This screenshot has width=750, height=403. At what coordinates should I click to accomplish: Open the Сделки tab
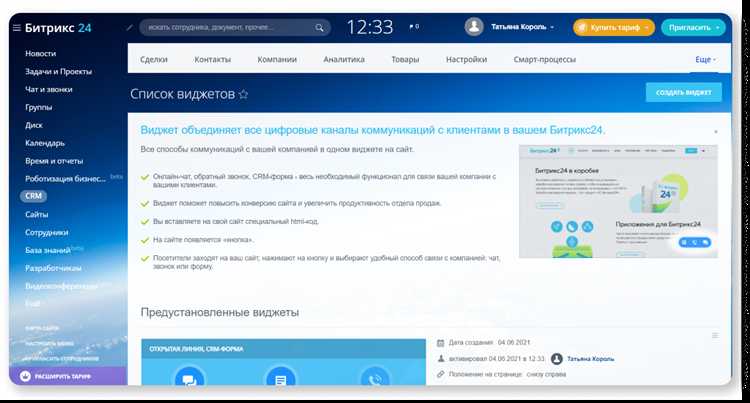pos(154,60)
